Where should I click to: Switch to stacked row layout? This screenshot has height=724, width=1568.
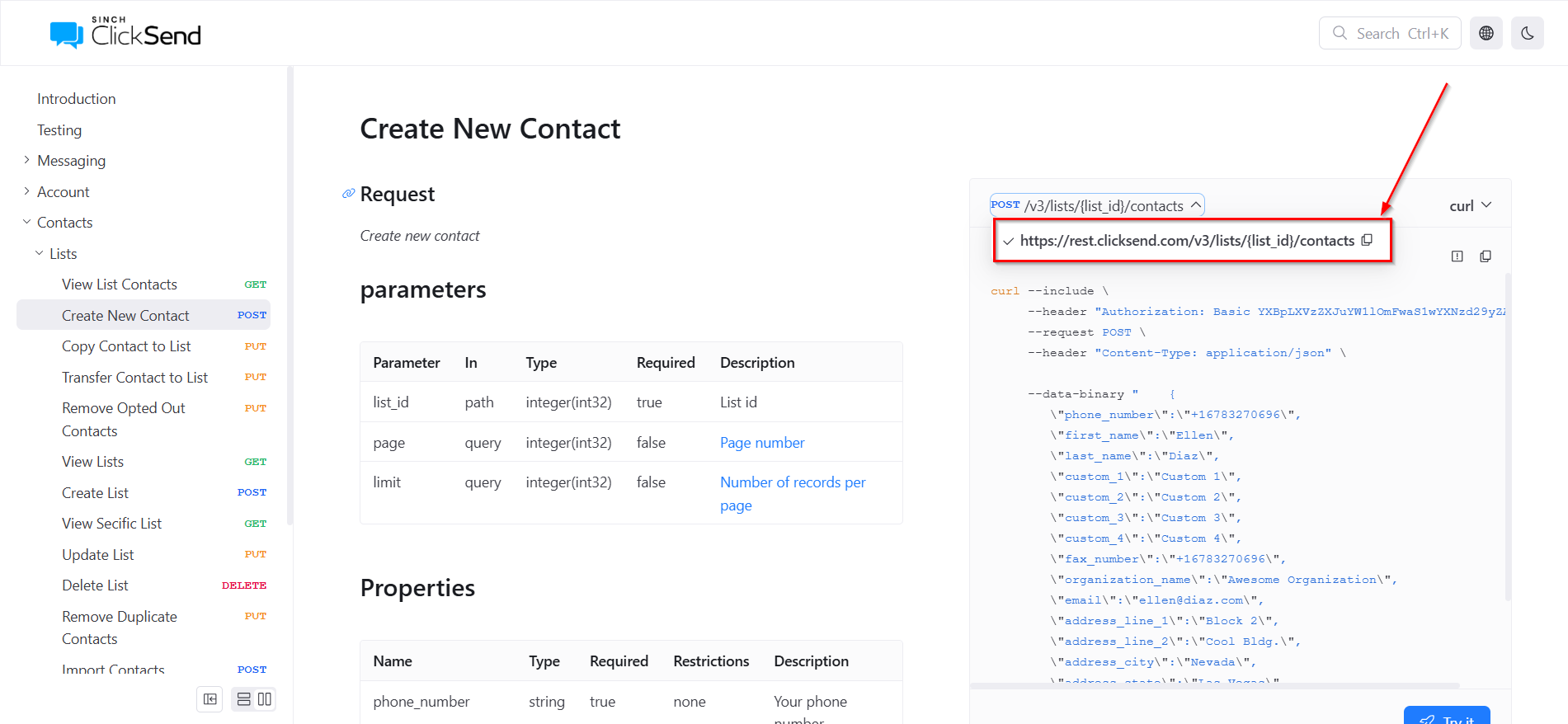(x=244, y=699)
